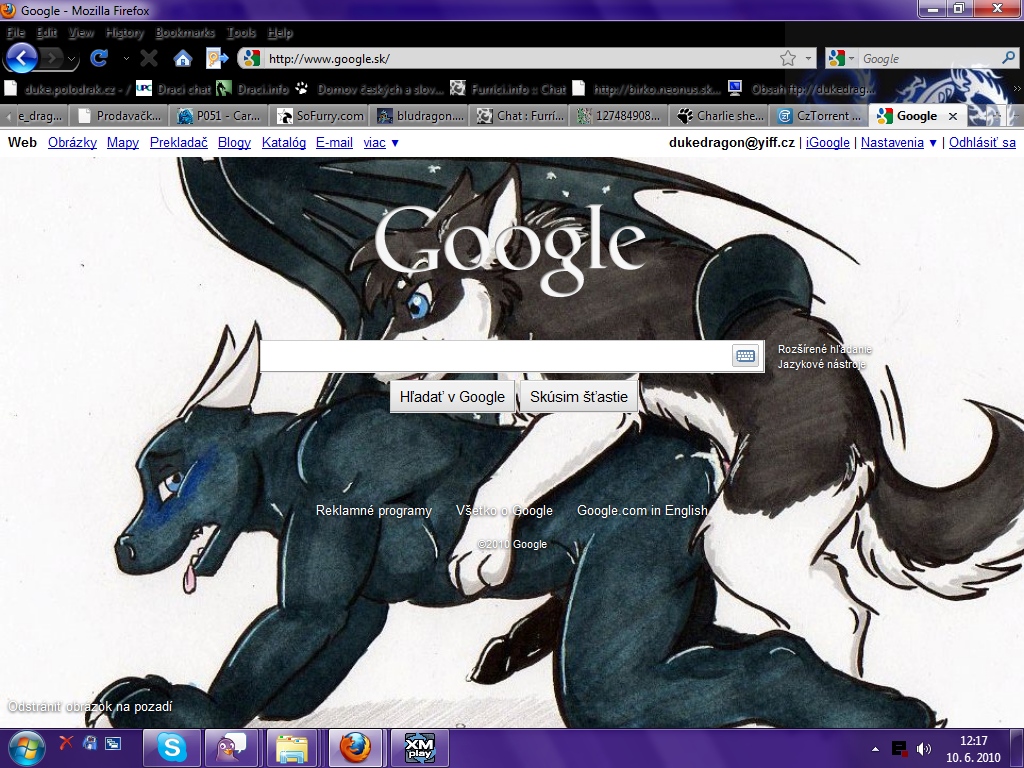
Task: Open 'Google.com in English' link
Action: point(642,511)
